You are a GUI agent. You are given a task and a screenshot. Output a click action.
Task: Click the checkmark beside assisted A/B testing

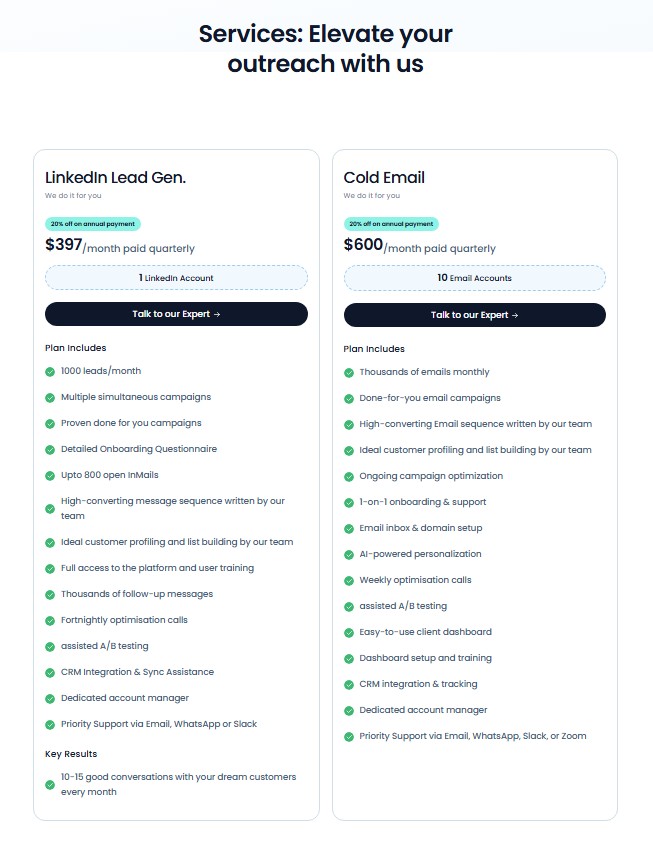point(49,646)
